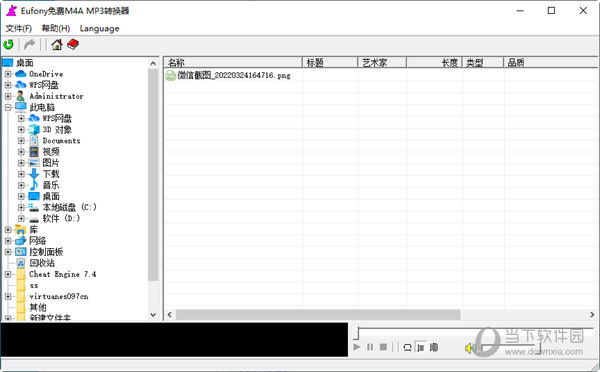Select the virtuanes097cn folder
600x372 pixels.
[59, 296]
